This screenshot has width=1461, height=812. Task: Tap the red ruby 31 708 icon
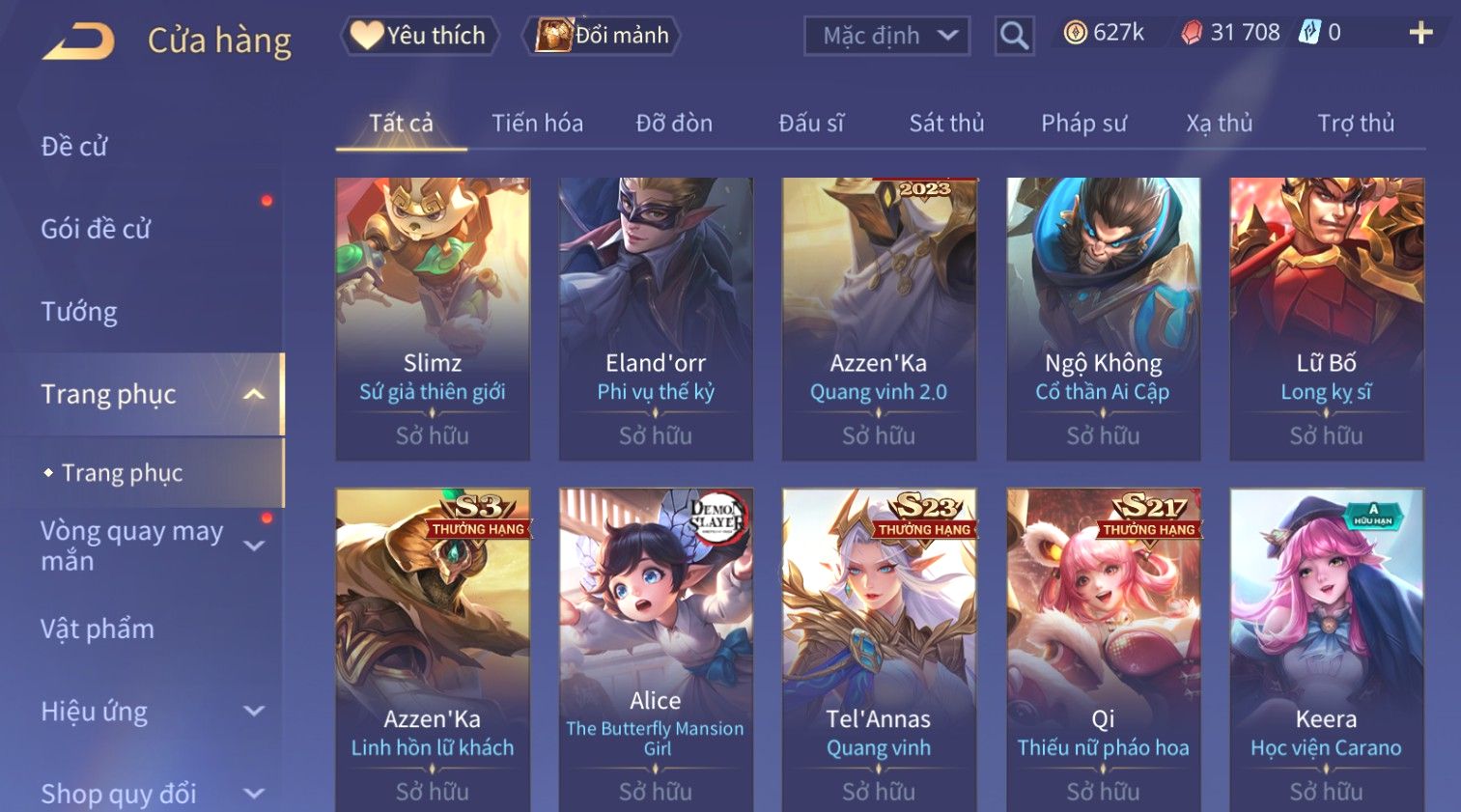tap(1193, 33)
